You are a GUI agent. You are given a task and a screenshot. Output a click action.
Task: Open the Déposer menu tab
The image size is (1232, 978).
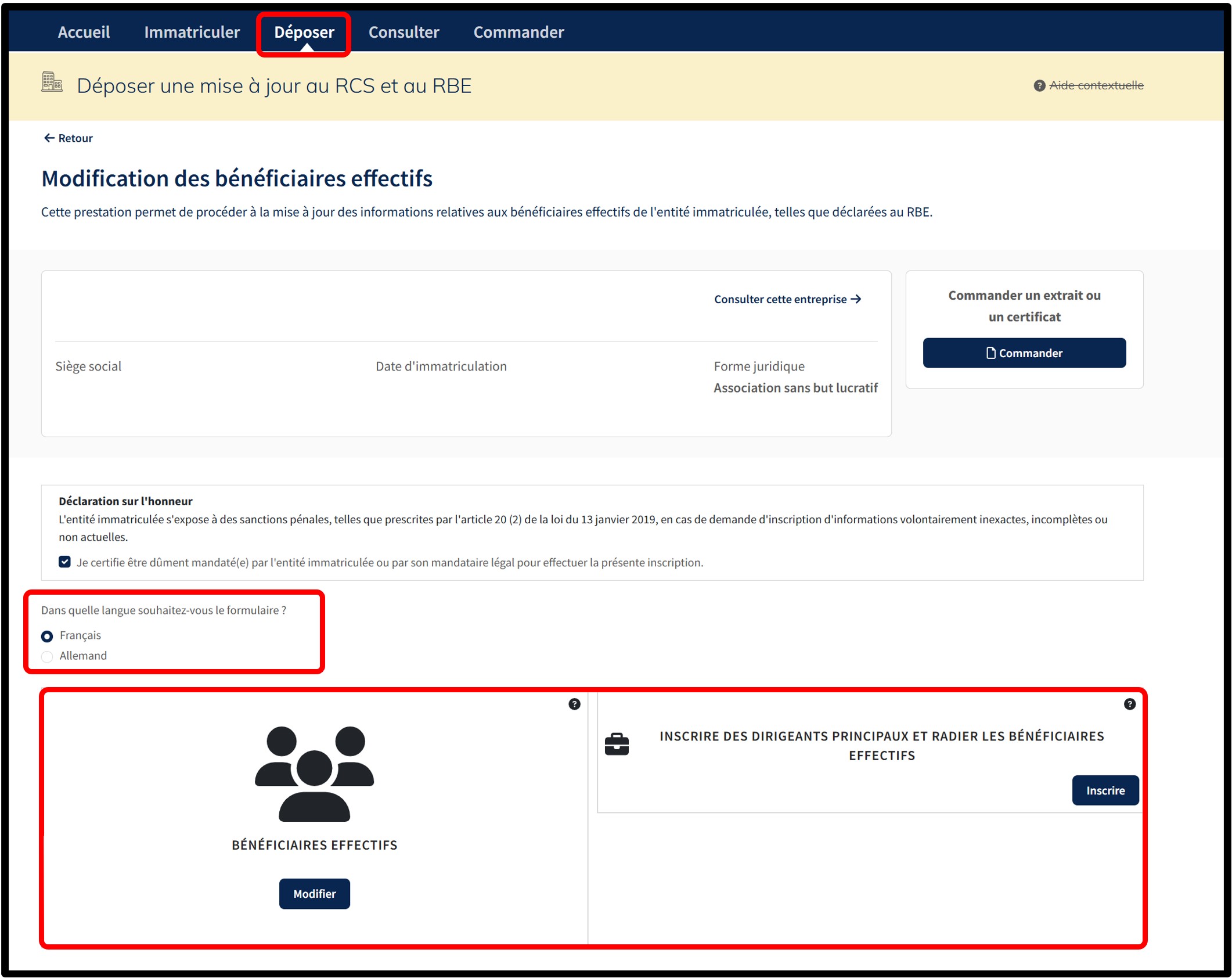[x=304, y=32]
